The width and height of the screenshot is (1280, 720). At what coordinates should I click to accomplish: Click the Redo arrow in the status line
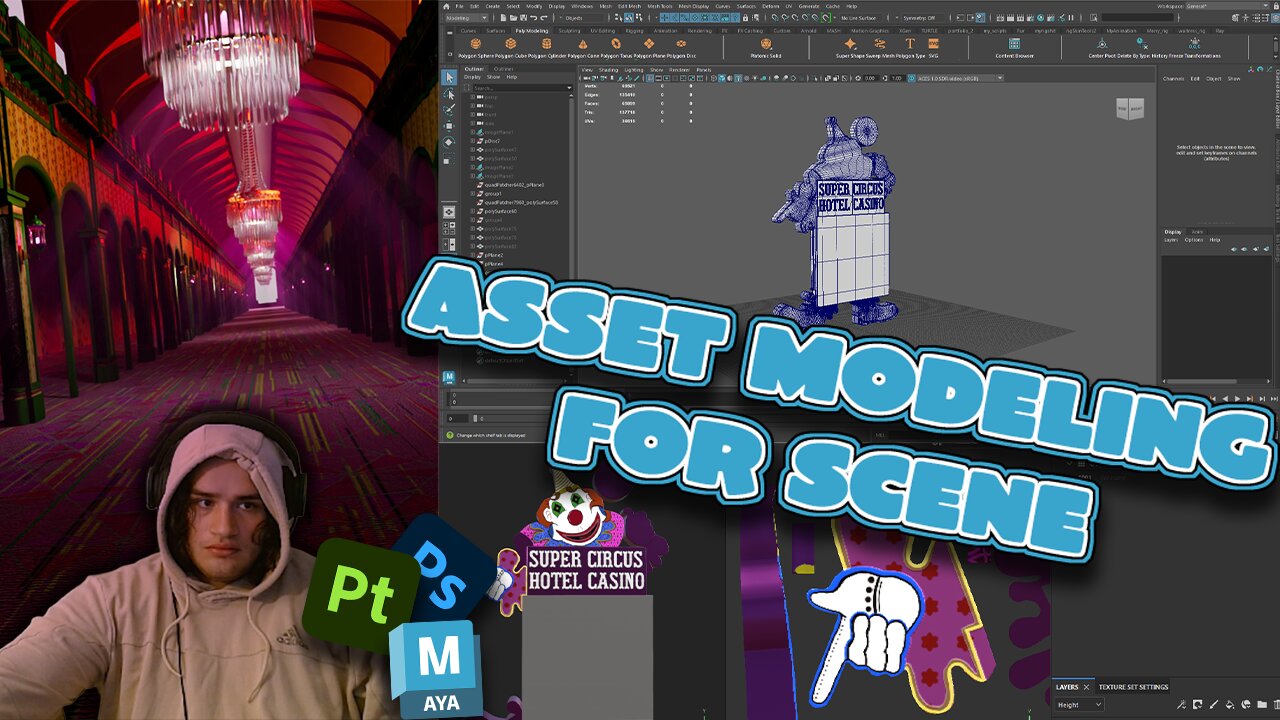pos(544,18)
